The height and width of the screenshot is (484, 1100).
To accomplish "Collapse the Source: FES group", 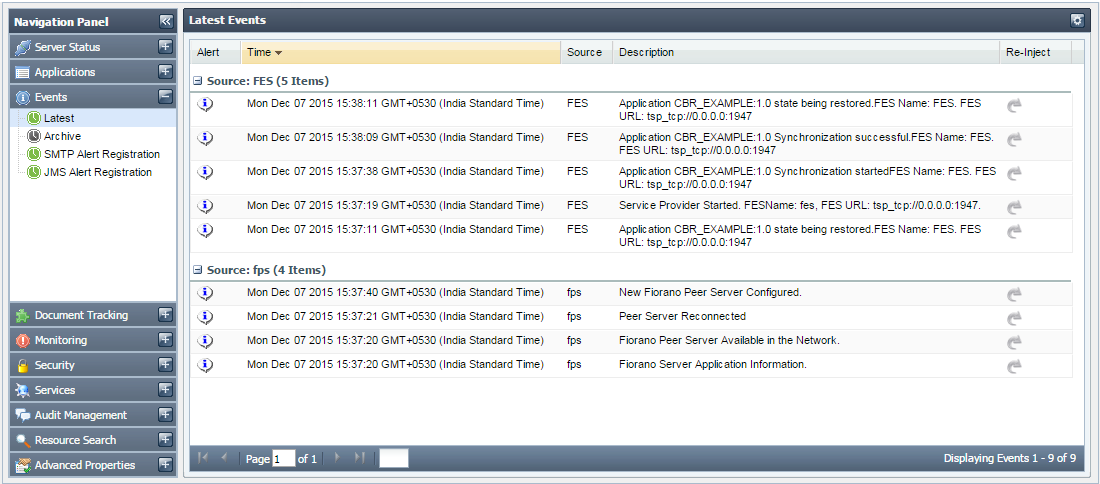I will pyautogui.click(x=198, y=81).
